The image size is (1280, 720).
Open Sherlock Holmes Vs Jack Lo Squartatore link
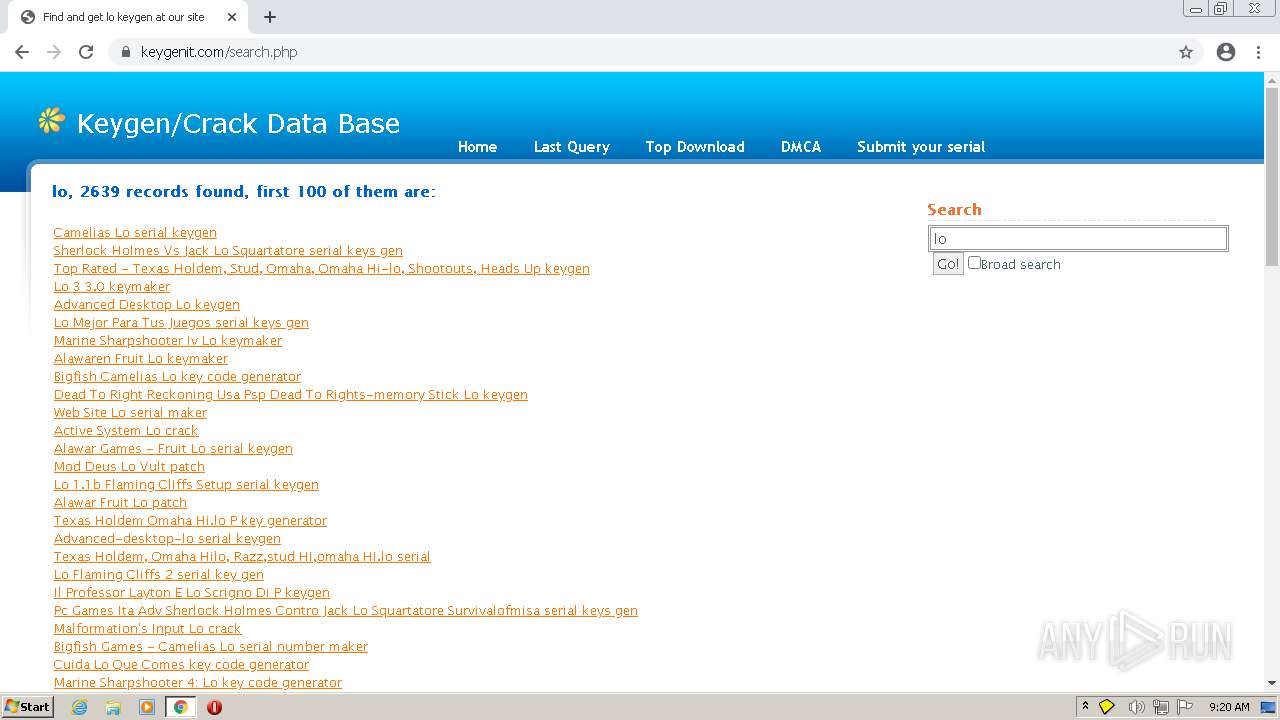coord(228,251)
